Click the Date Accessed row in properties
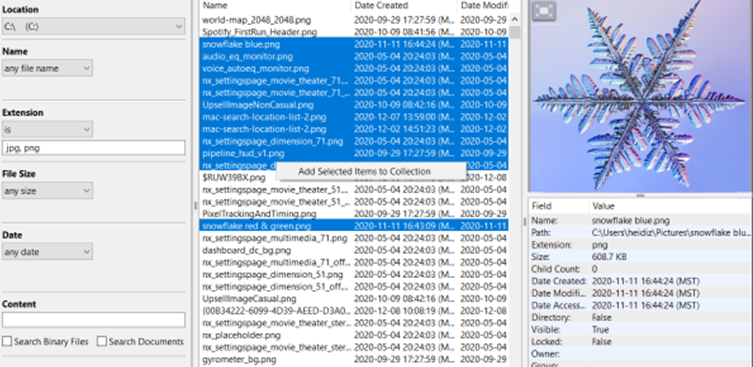 pyautogui.click(x=640, y=306)
